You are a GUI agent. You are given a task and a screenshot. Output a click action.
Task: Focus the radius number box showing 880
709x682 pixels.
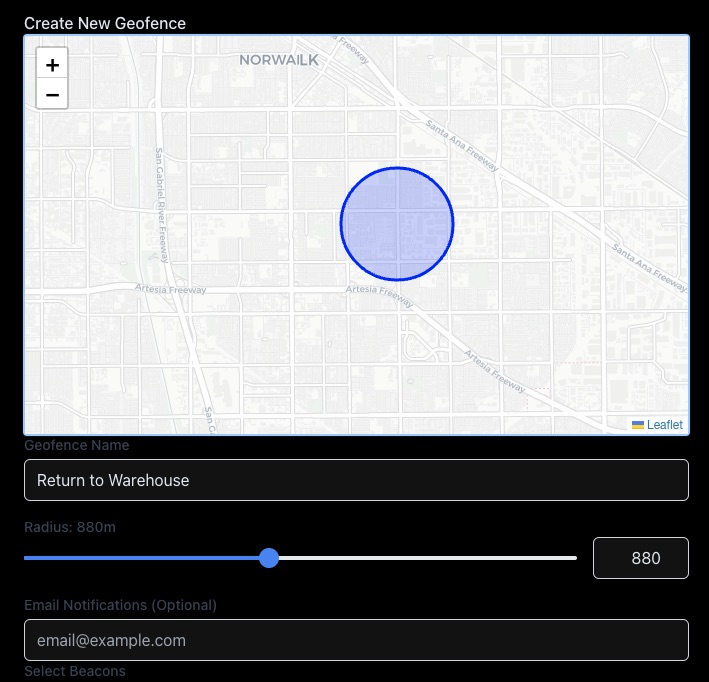point(640,558)
